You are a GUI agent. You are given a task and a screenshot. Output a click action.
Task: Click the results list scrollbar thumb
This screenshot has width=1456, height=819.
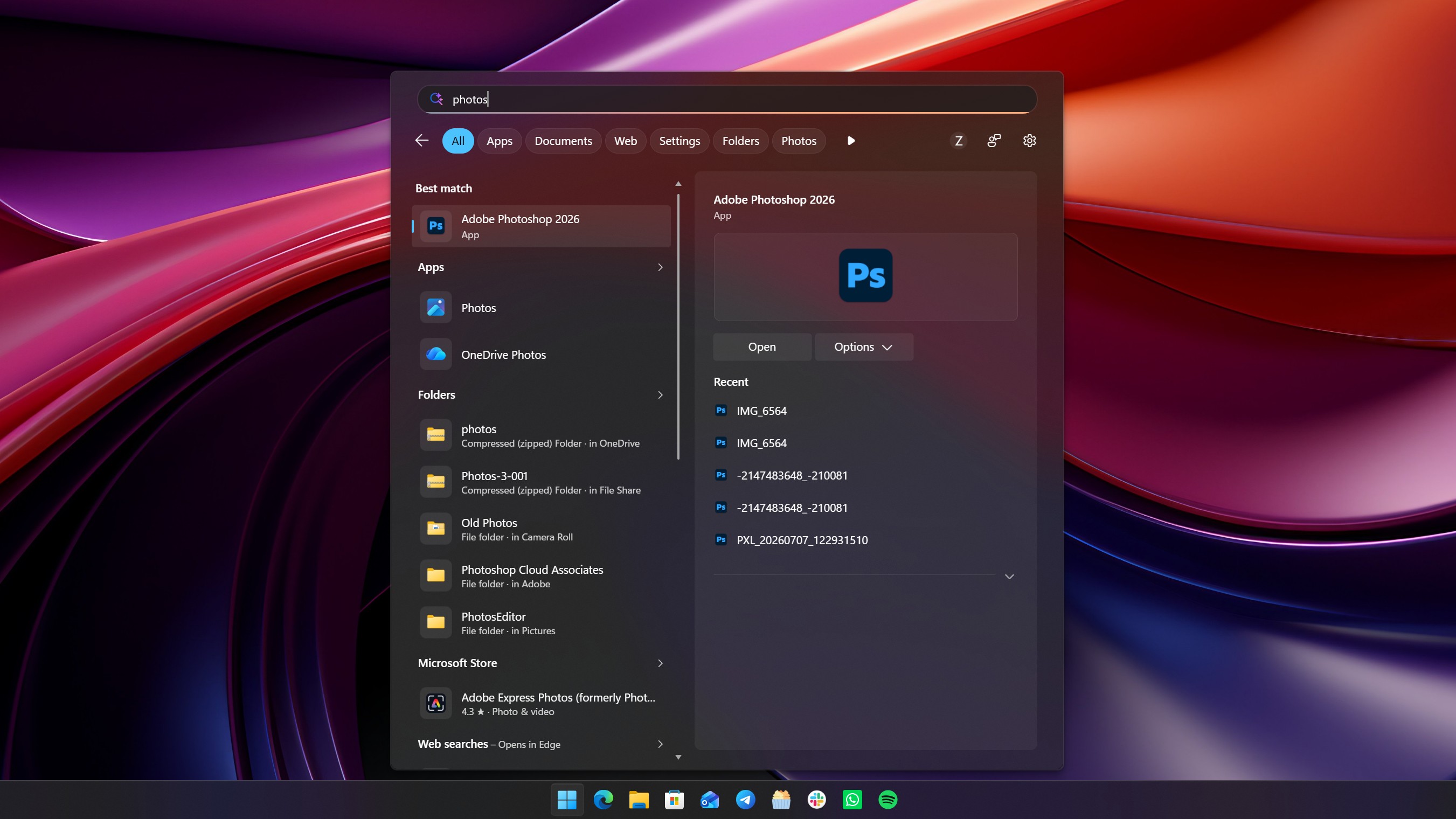678,327
